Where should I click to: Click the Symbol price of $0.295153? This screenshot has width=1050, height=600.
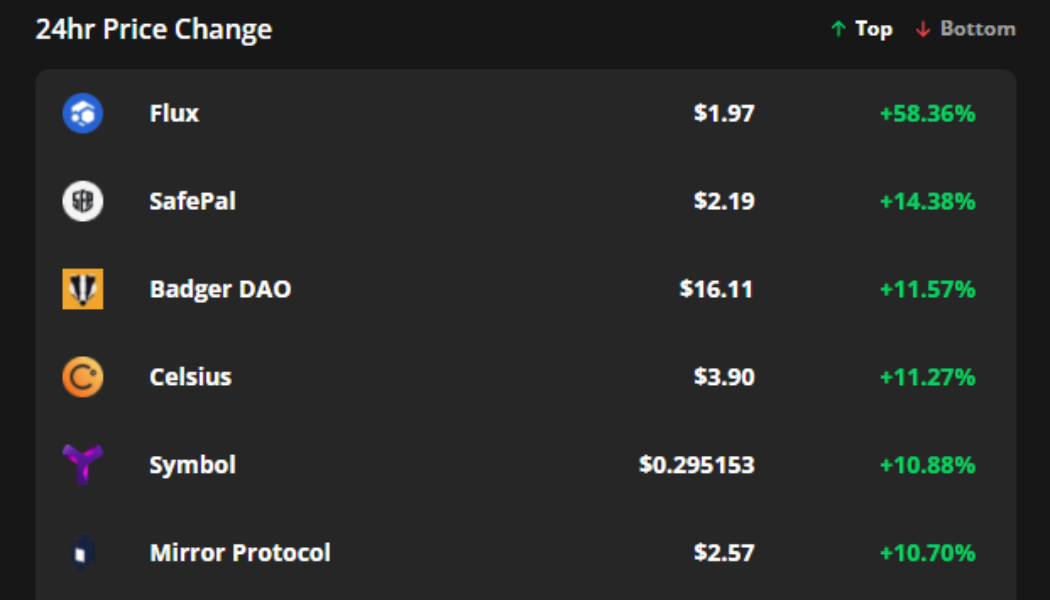696,464
